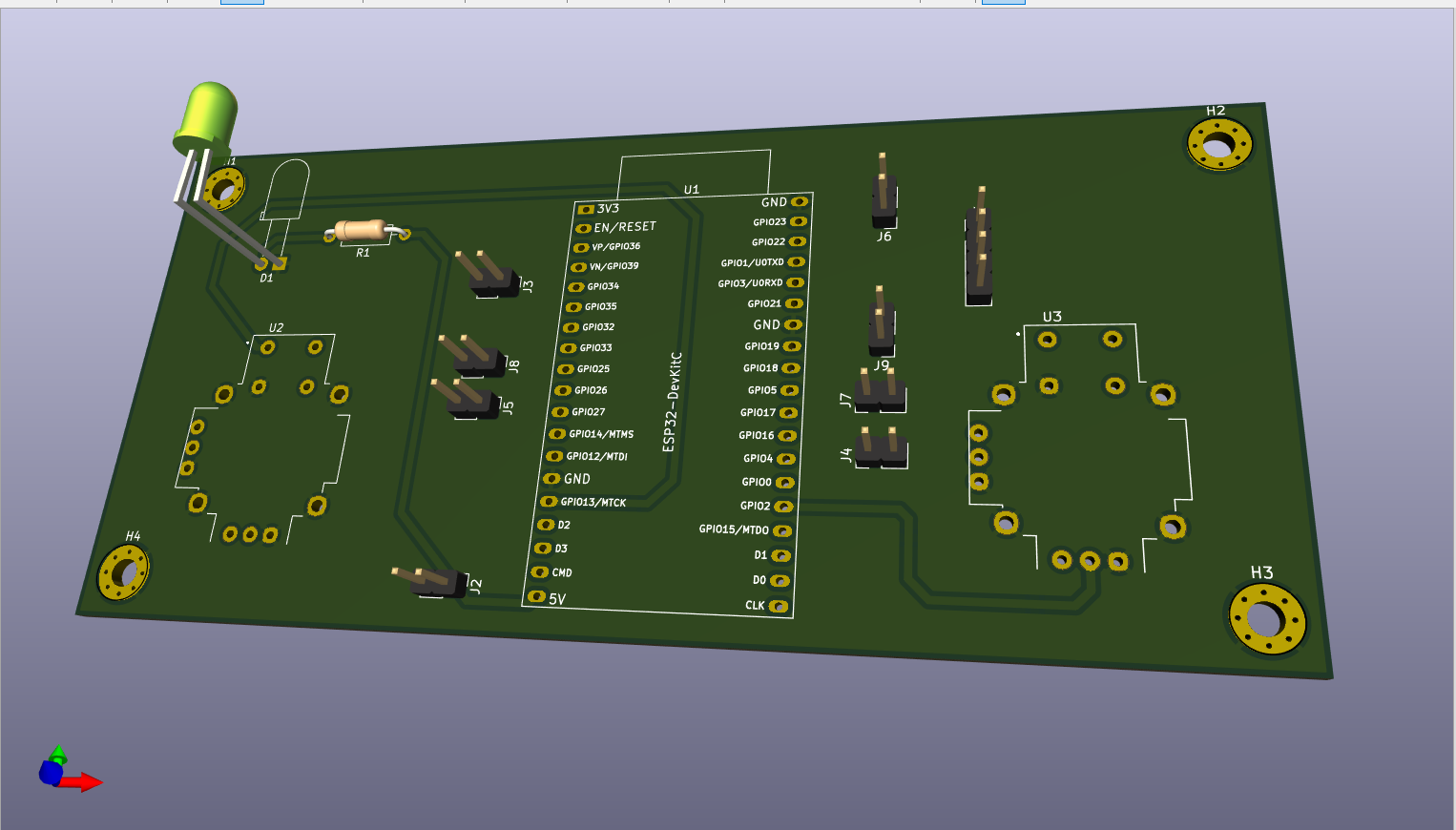Click the J7 pin header
1456x830 pixels.
pos(880,393)
